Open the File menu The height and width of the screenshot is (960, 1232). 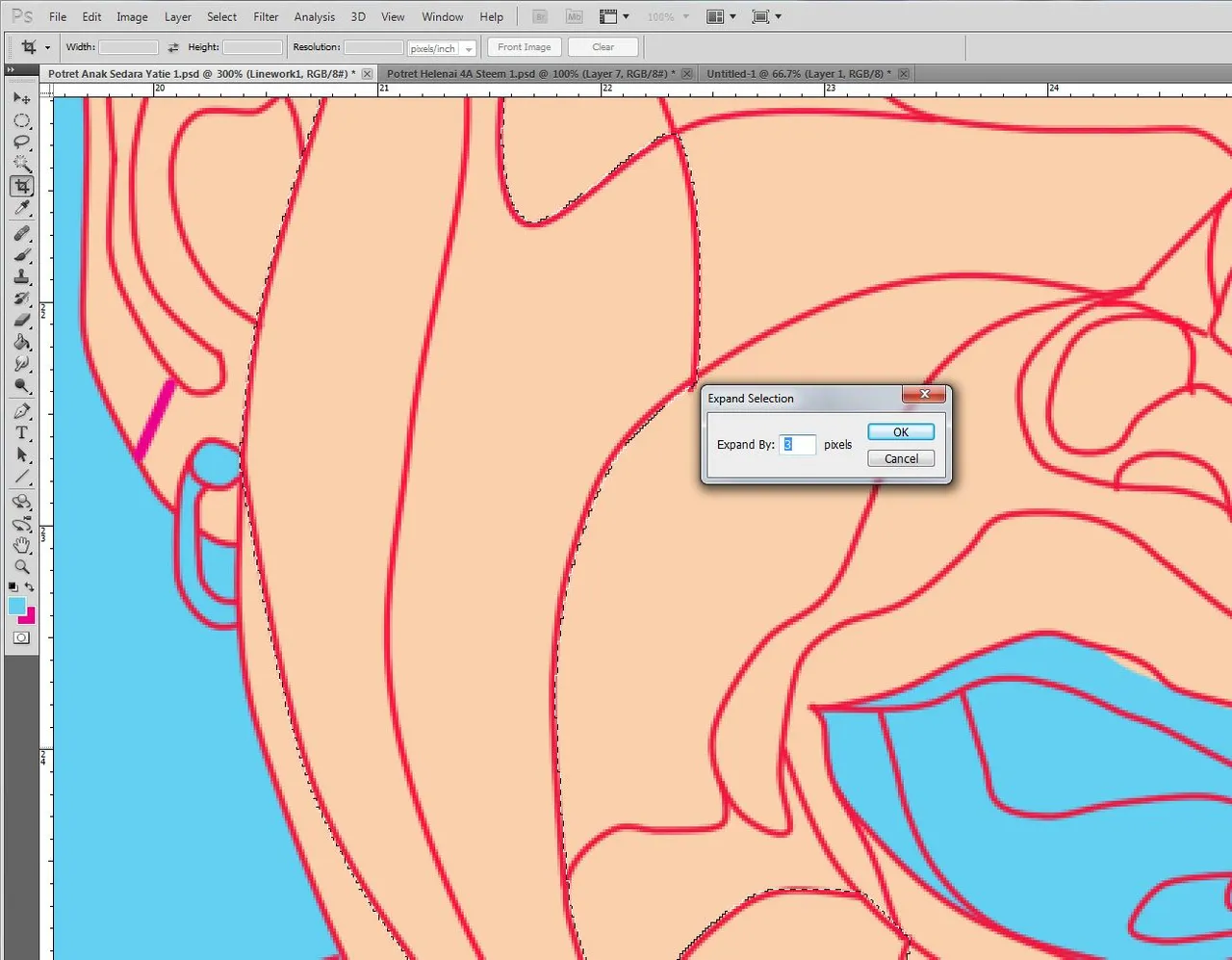click(58, 16)
